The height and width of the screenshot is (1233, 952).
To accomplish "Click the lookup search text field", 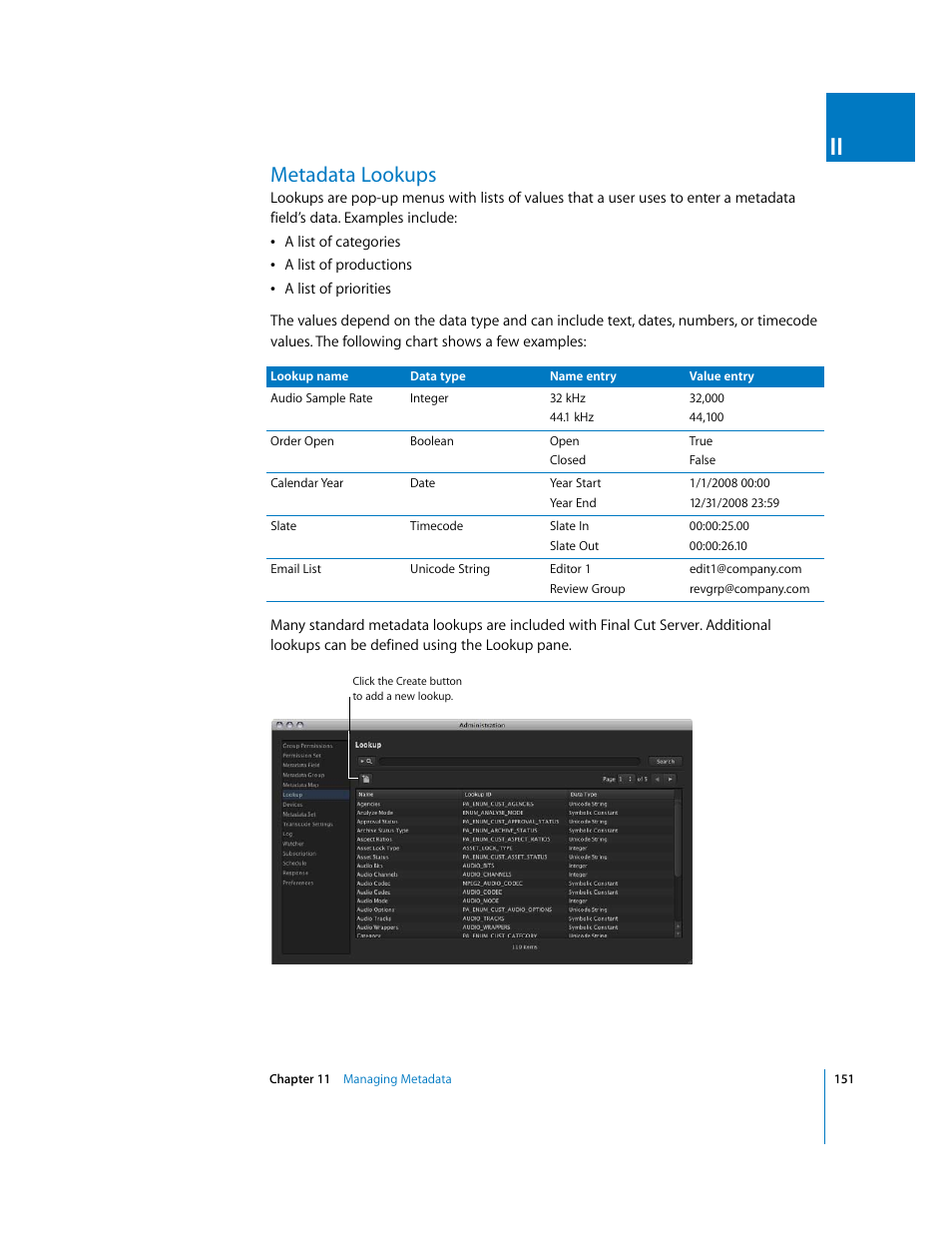I will [510, 762].
